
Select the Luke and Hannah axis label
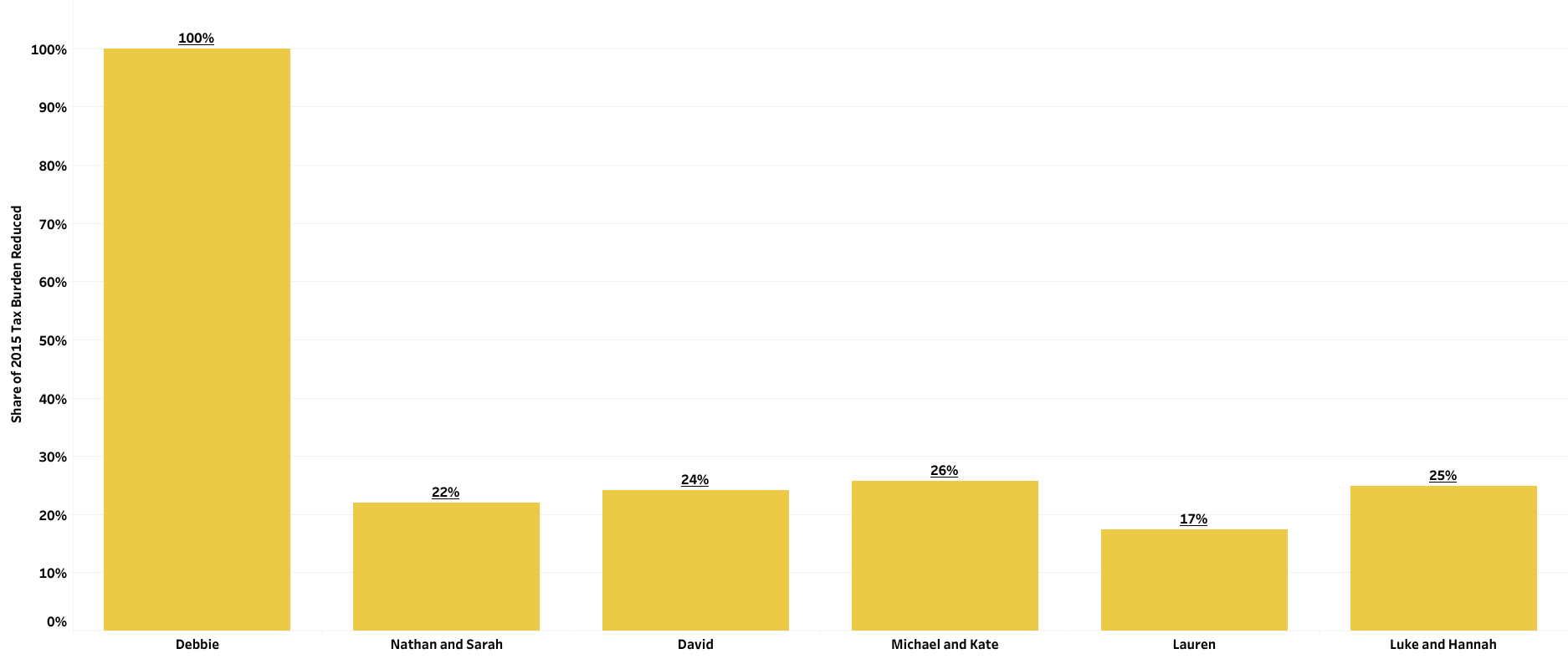(x=1443, y=645)
